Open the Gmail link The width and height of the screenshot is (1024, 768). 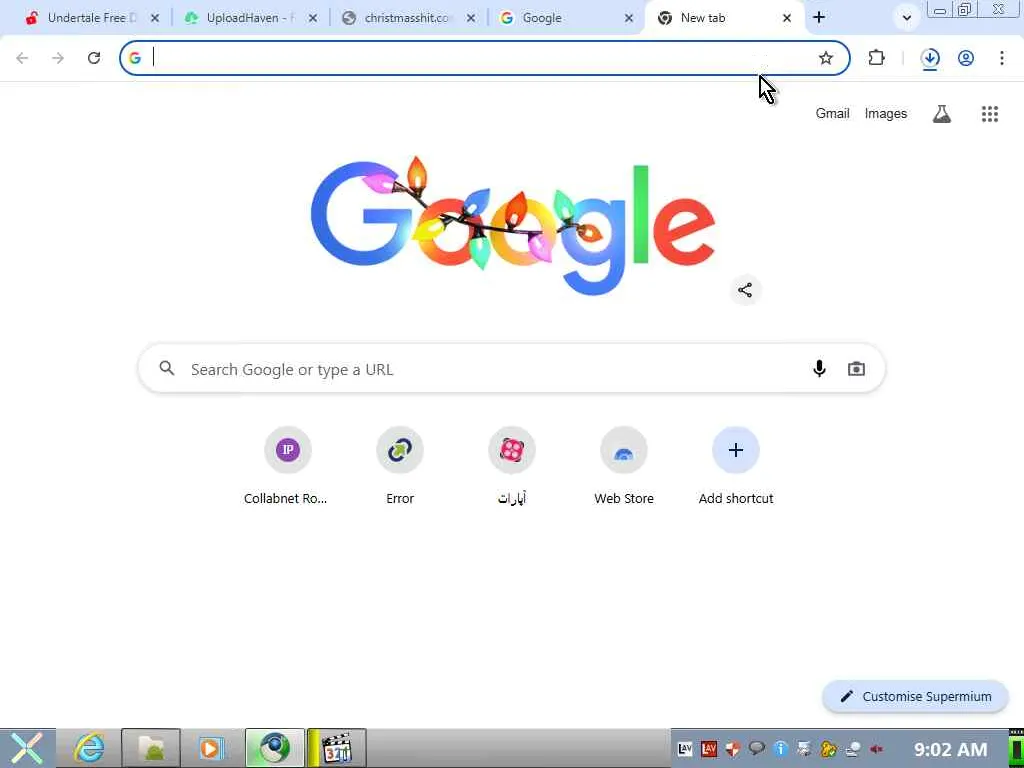point(832,114)
